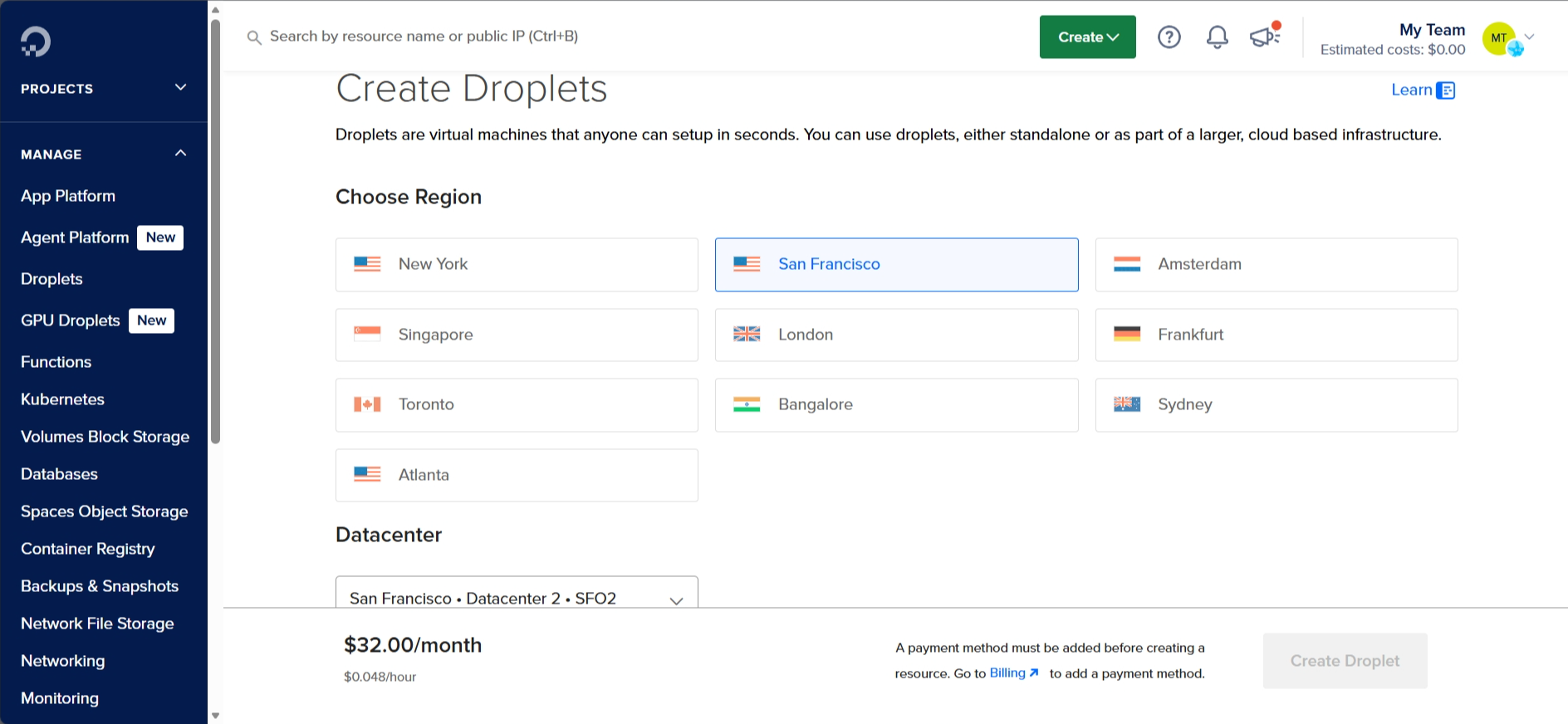Viewport: 1568px width, 724px height.
Task: Click the Learn documentation icon
Action: click(1446, 90)
